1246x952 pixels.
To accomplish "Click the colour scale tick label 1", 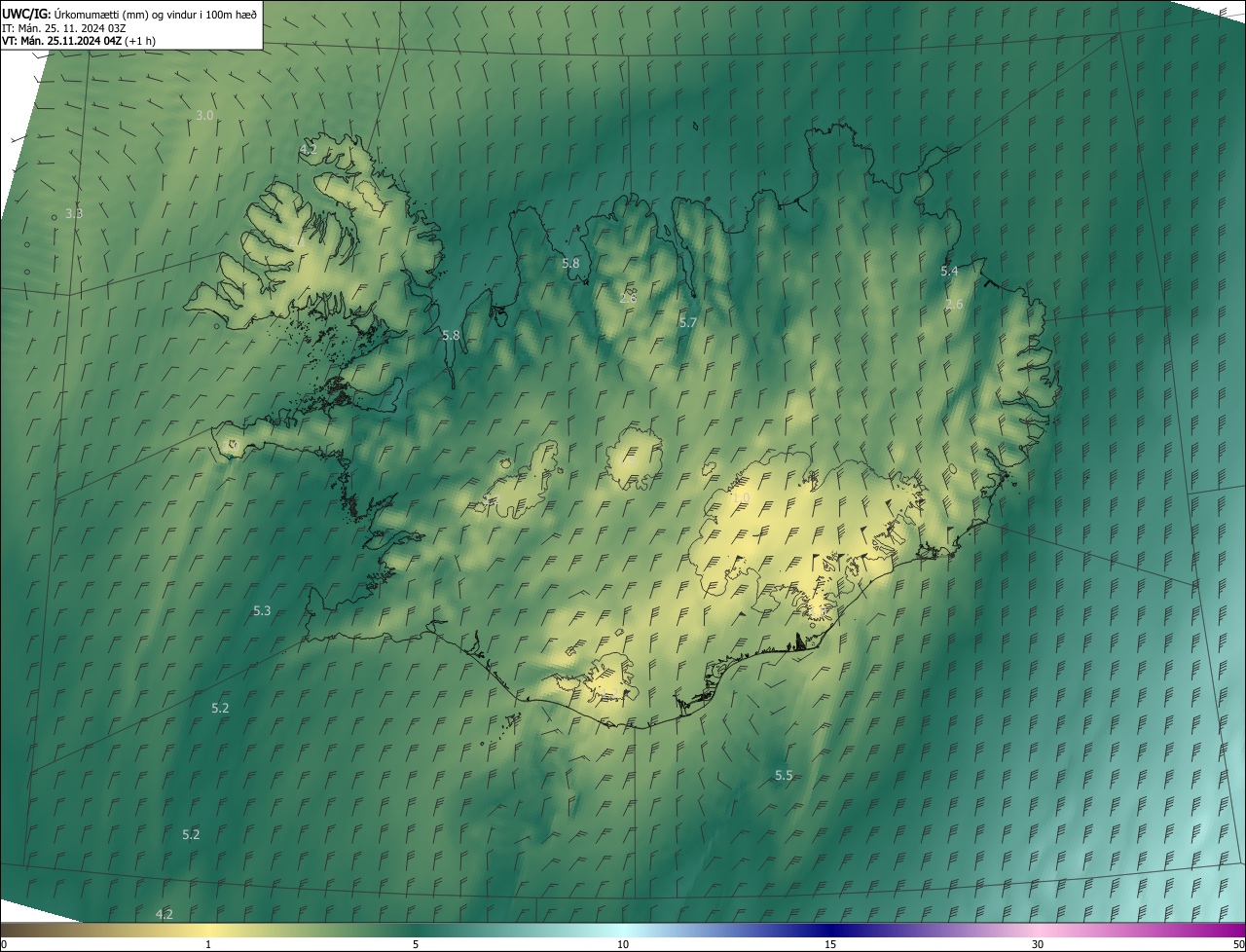I will [208, 944].
